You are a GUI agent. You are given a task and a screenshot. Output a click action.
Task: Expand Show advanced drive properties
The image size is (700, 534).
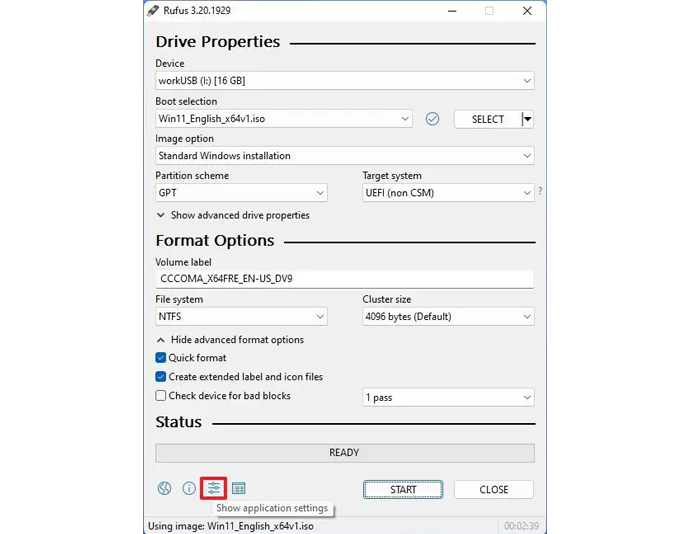pyautogui.click(x=233, y=215)
